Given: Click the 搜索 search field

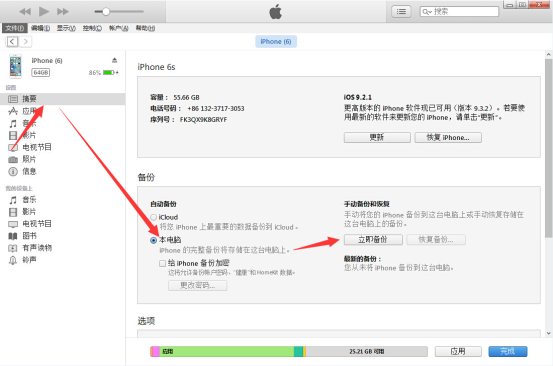Looking at the screenshot, I should pos(459,12).
